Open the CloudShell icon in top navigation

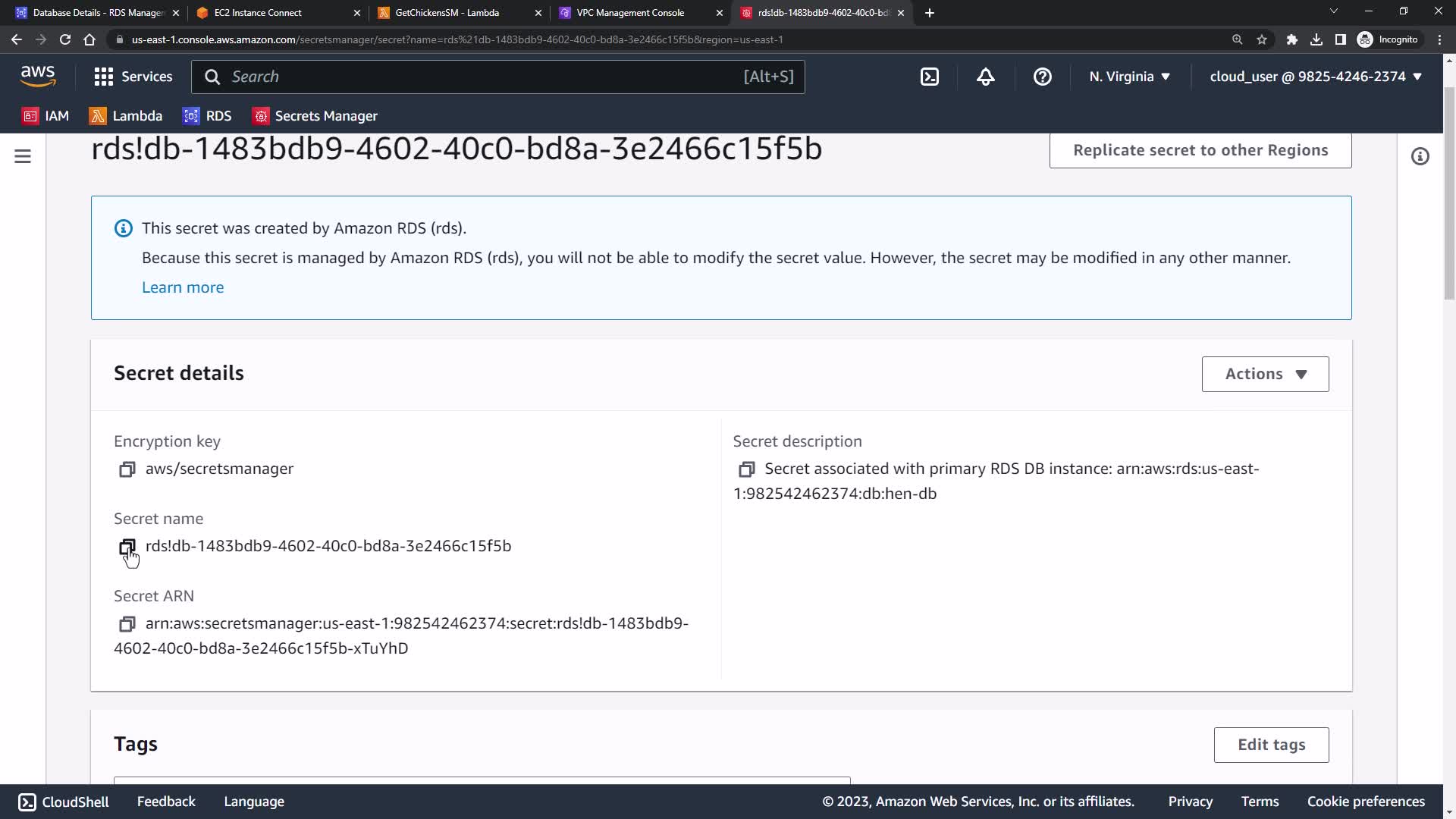click(x=929, y=77)
